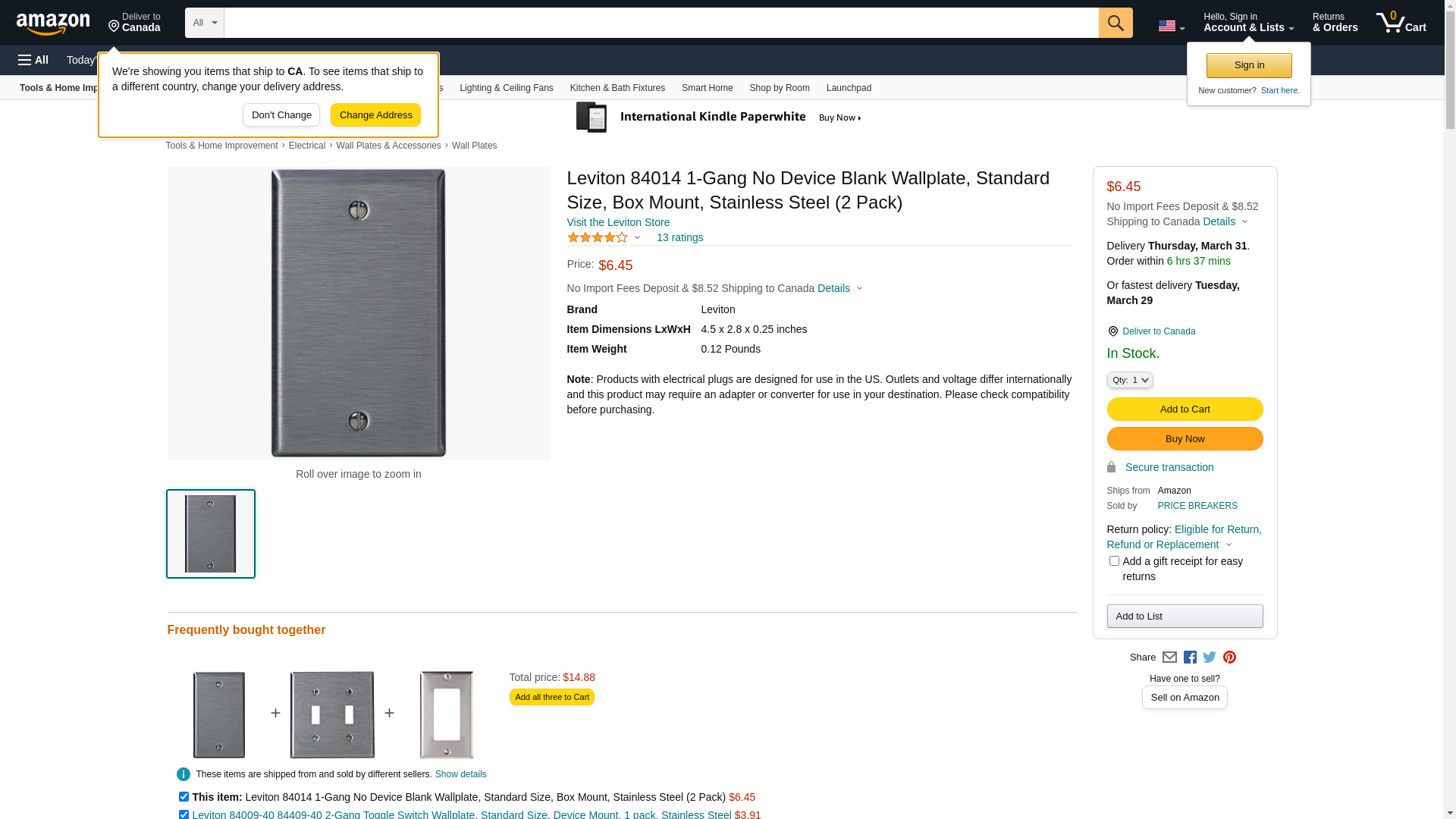Open the All hamburger menu
This screenshot has height=819, width=1456.
[x=33, y=60]
